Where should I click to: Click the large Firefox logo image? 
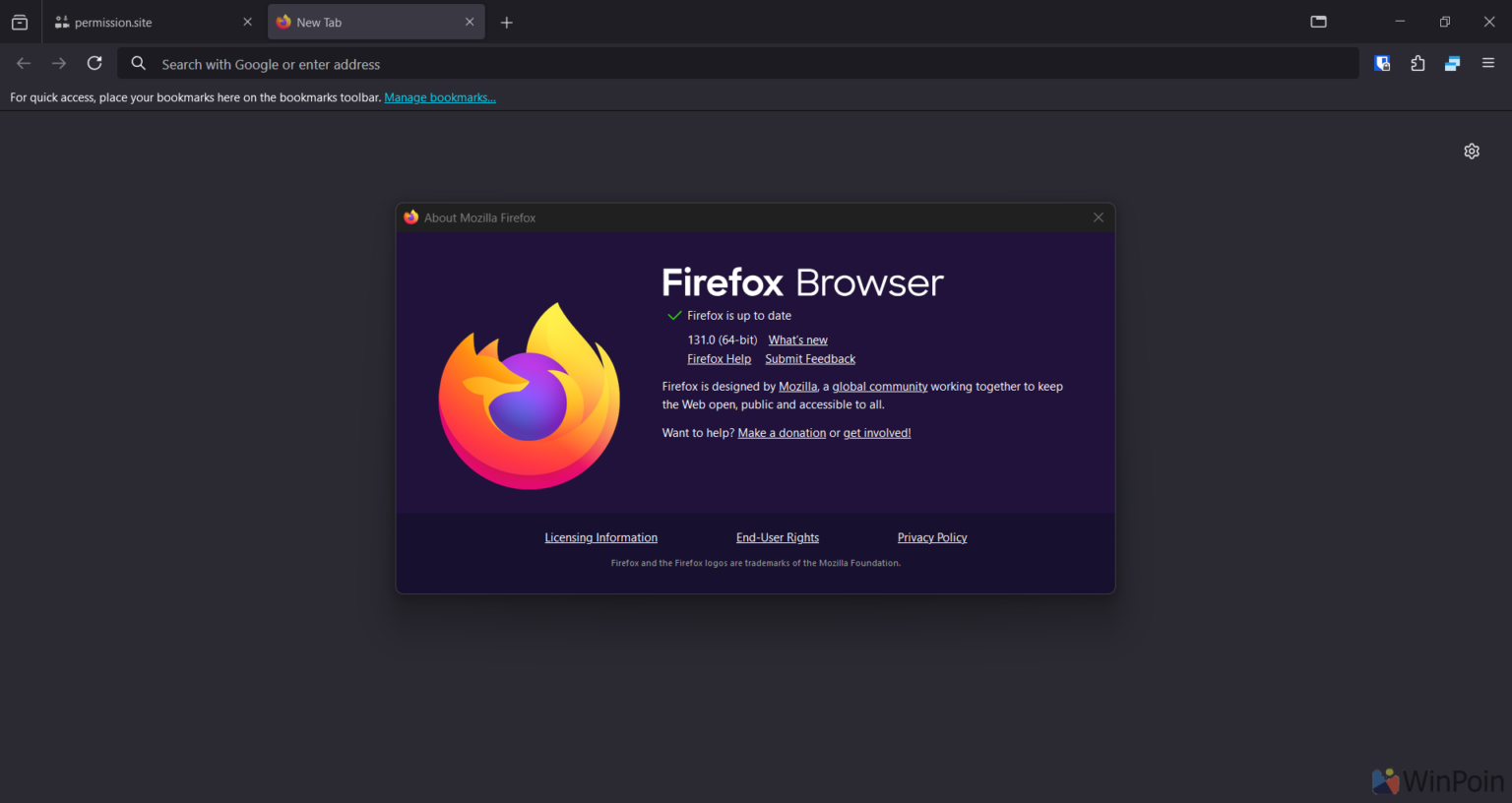[x=530, y=396]
